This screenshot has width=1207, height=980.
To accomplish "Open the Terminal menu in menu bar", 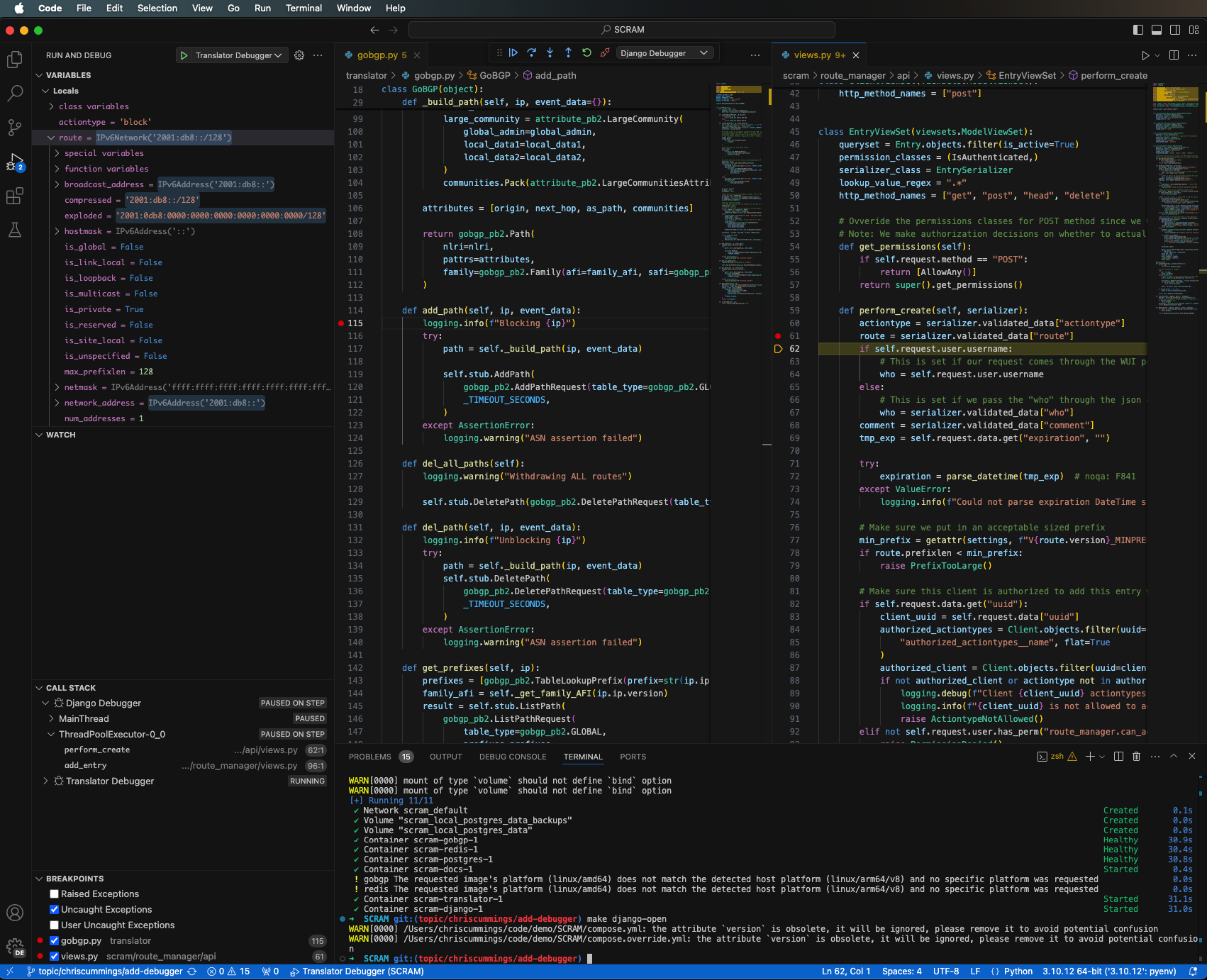I will click(x=304, y=9).
